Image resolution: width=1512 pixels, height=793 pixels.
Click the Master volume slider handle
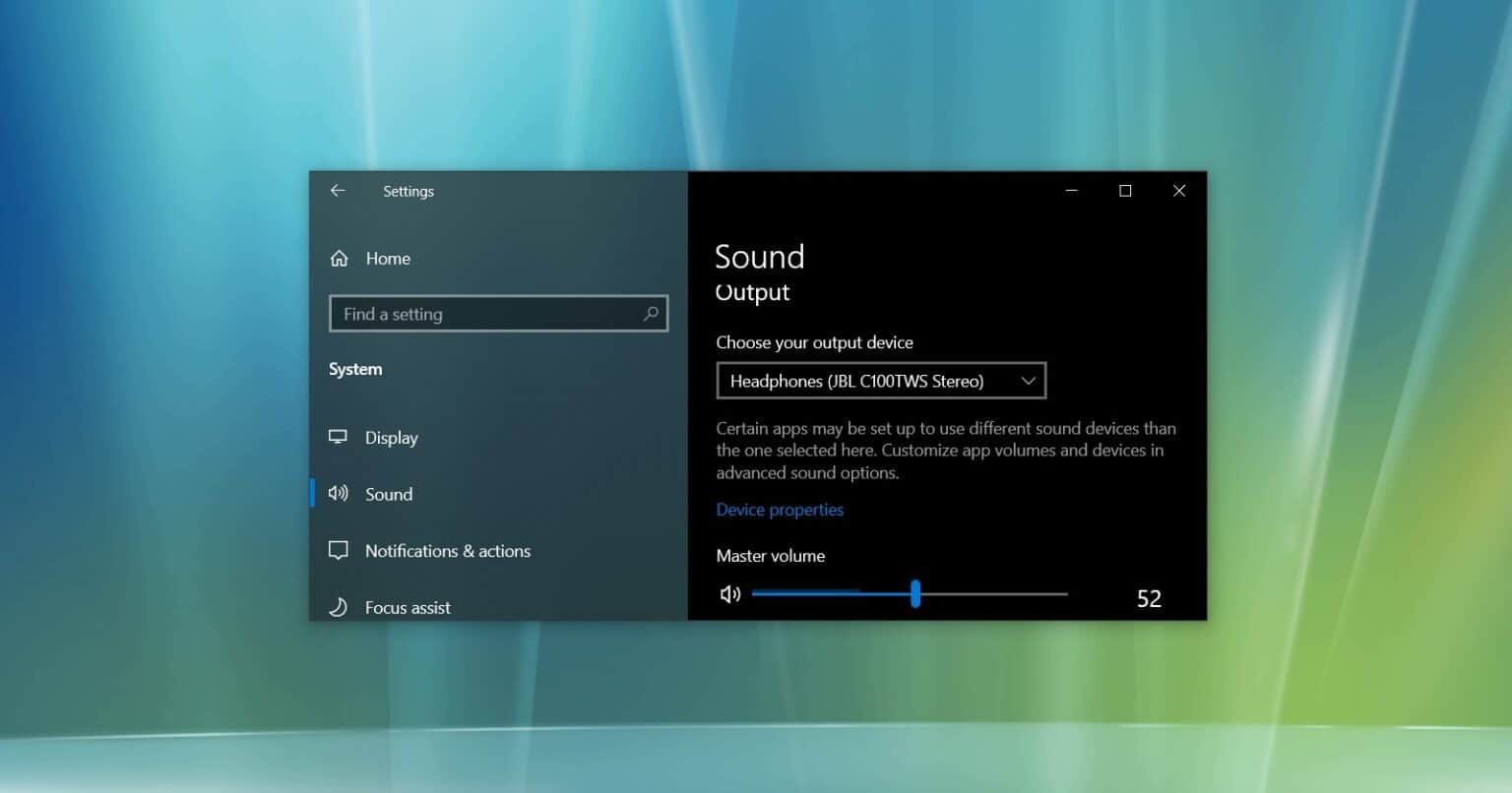915,594
